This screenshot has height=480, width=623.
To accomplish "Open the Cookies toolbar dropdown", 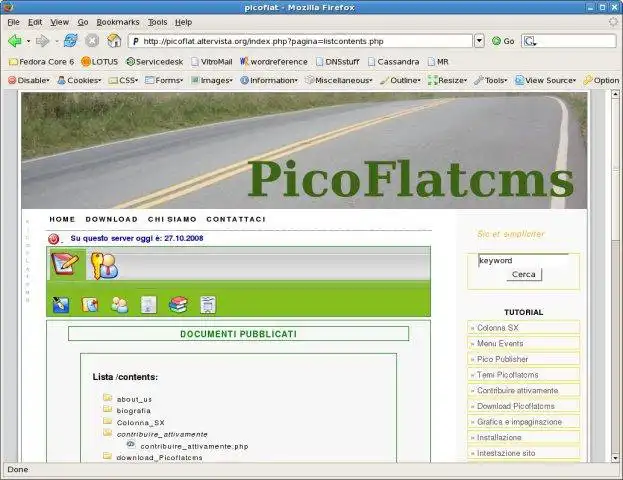I will point(79,81).
